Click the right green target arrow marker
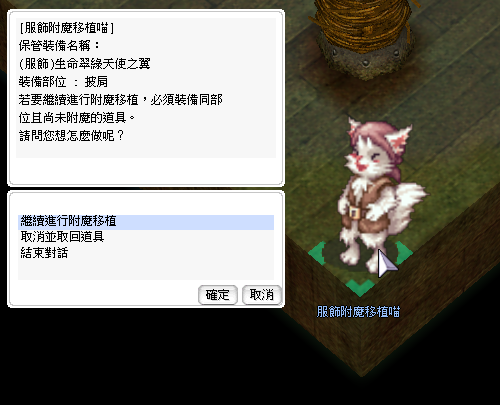500x405 pixels. click(404, 254)
